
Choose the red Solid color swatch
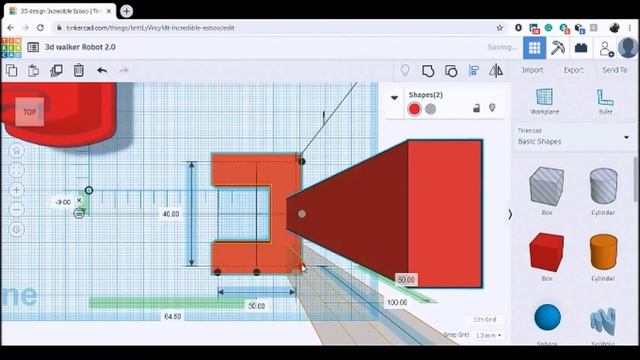[414, 109]
